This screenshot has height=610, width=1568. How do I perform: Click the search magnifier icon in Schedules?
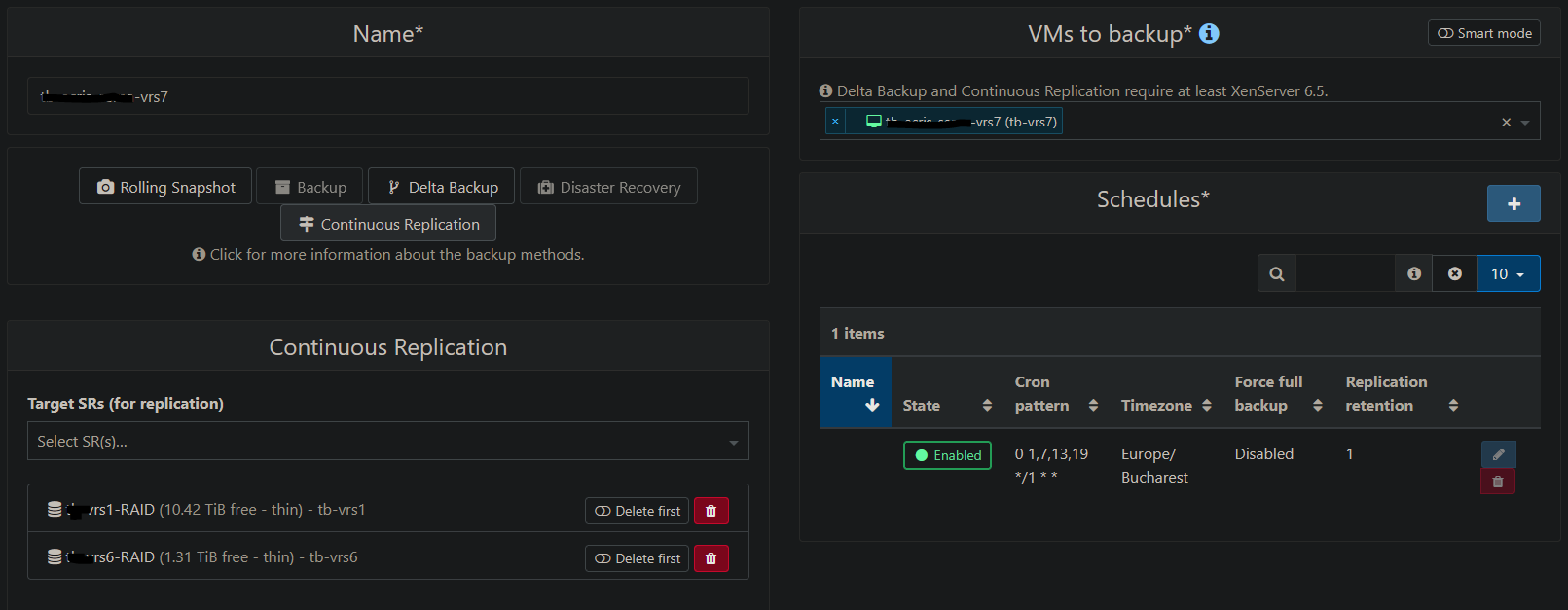pyautogui.click(x=1277, y=273)
